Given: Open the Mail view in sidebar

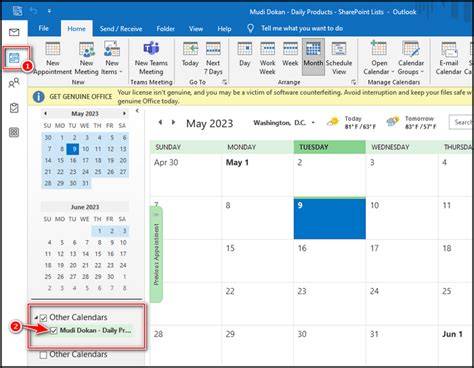Looking at the screenshot, I should tap(14, 32).
